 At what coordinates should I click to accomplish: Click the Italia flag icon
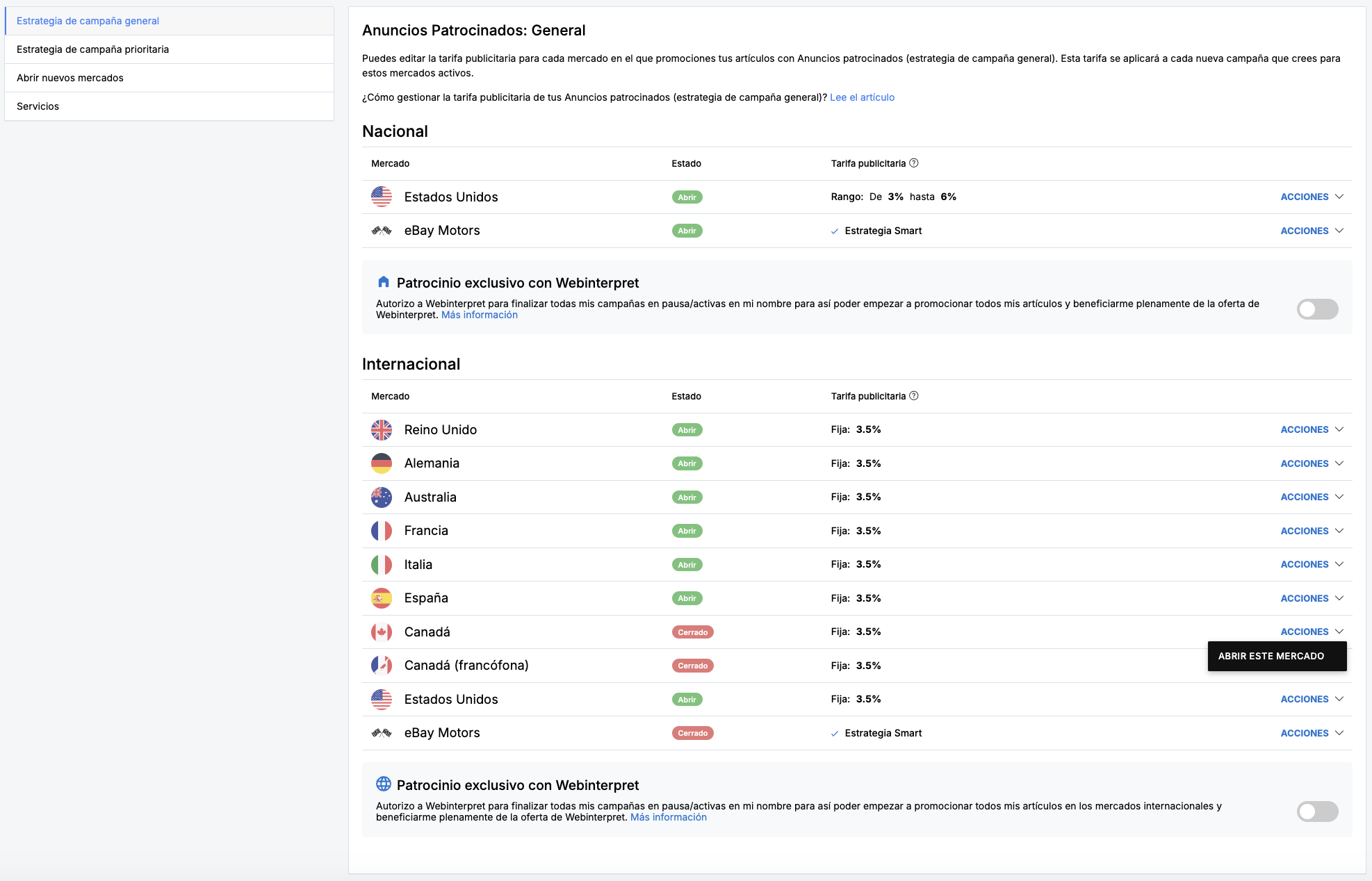click(x=382, y=564)
